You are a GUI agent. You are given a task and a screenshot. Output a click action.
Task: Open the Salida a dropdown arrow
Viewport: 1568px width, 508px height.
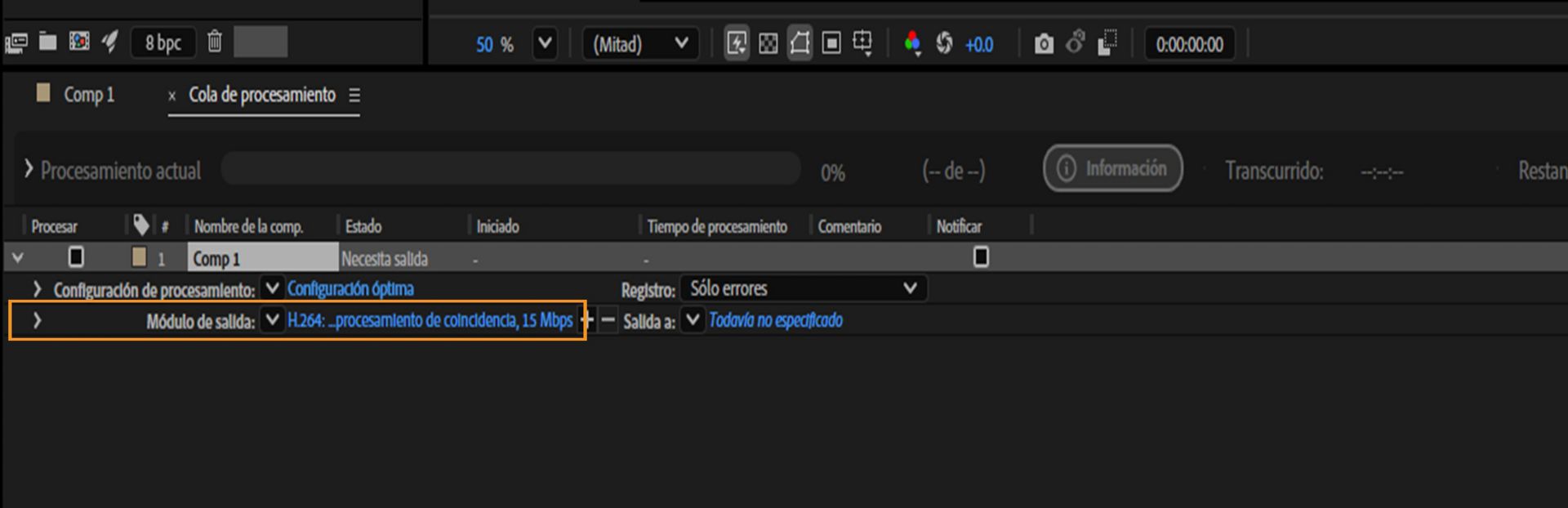click(x=693, y=319)
